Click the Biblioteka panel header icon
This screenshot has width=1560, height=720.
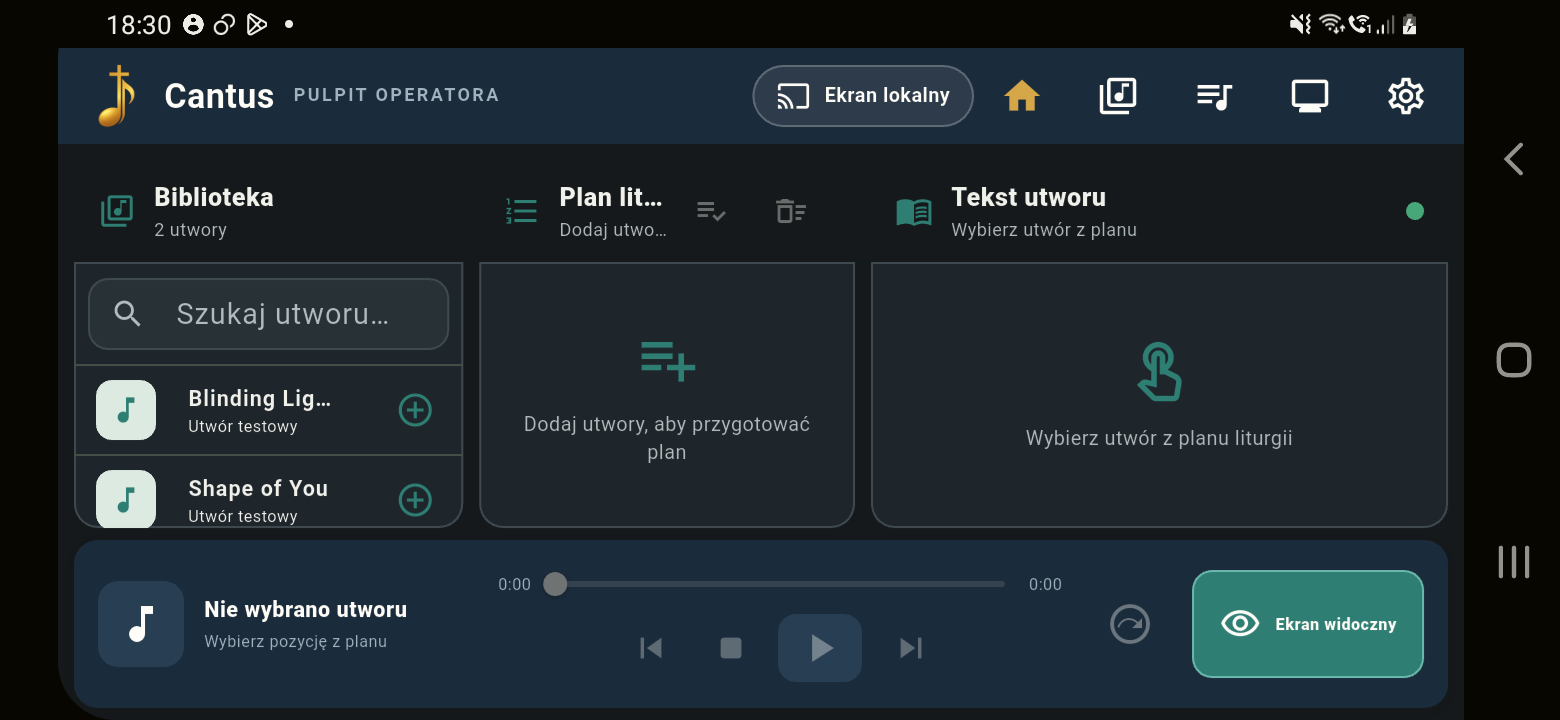point(117,211)
